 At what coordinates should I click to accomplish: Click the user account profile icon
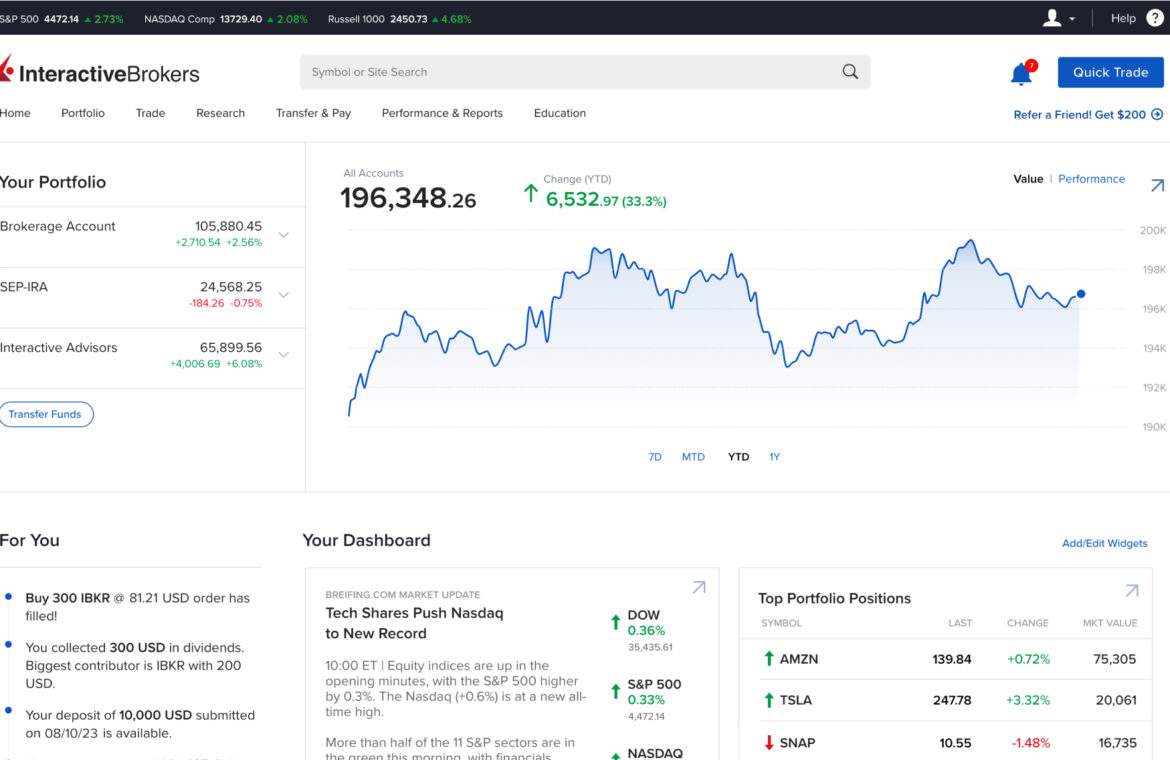[x=1052, y=18]
